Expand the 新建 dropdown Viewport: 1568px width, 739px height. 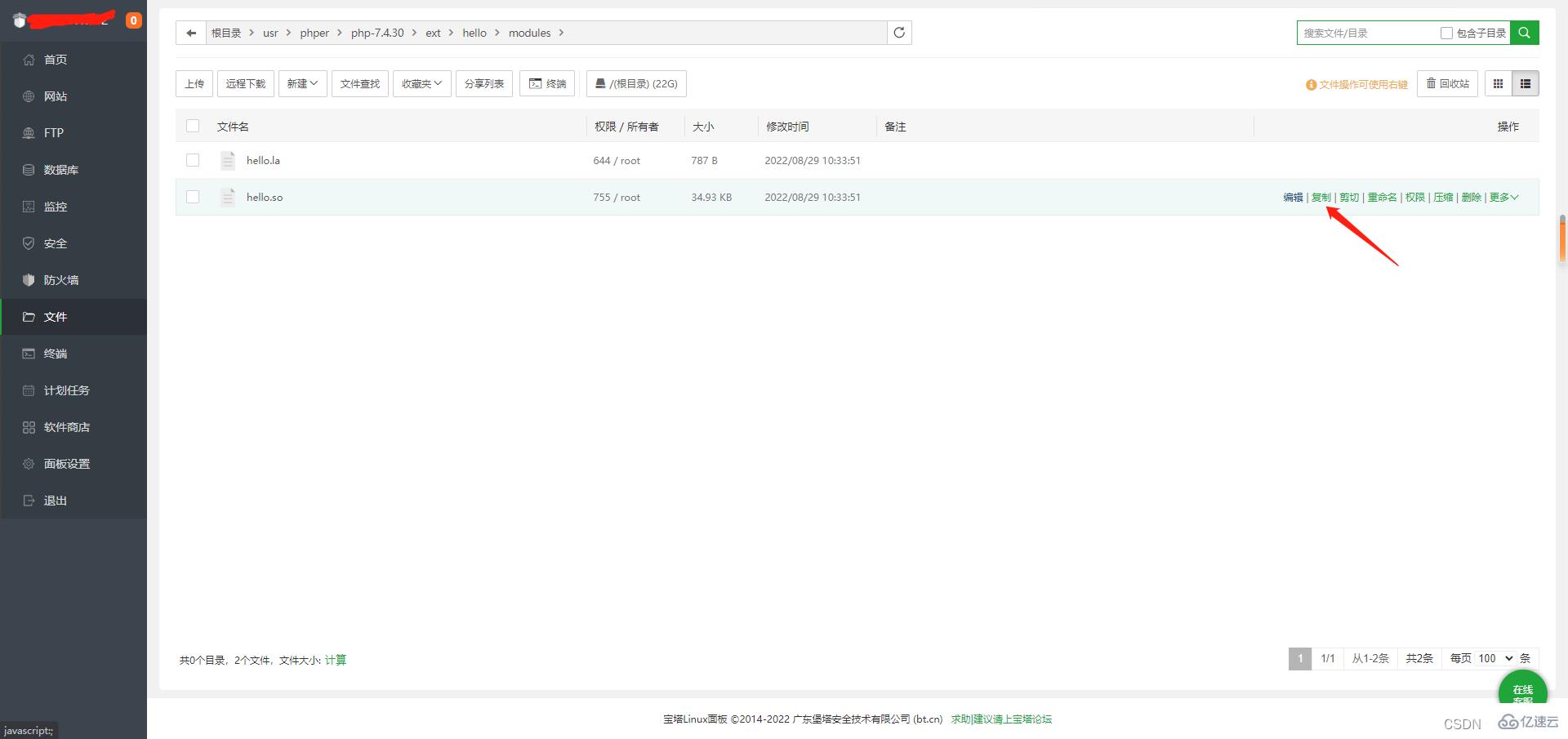pyautogui.click(x=302, y=83)
